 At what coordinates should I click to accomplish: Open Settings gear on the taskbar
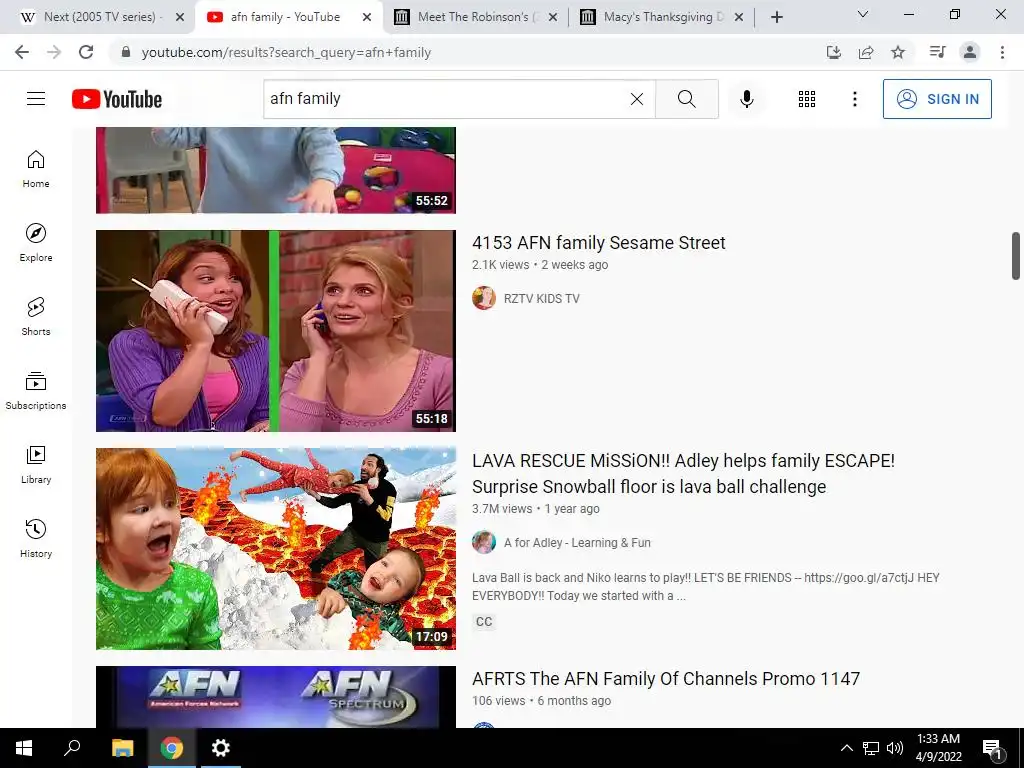[221, 748]
